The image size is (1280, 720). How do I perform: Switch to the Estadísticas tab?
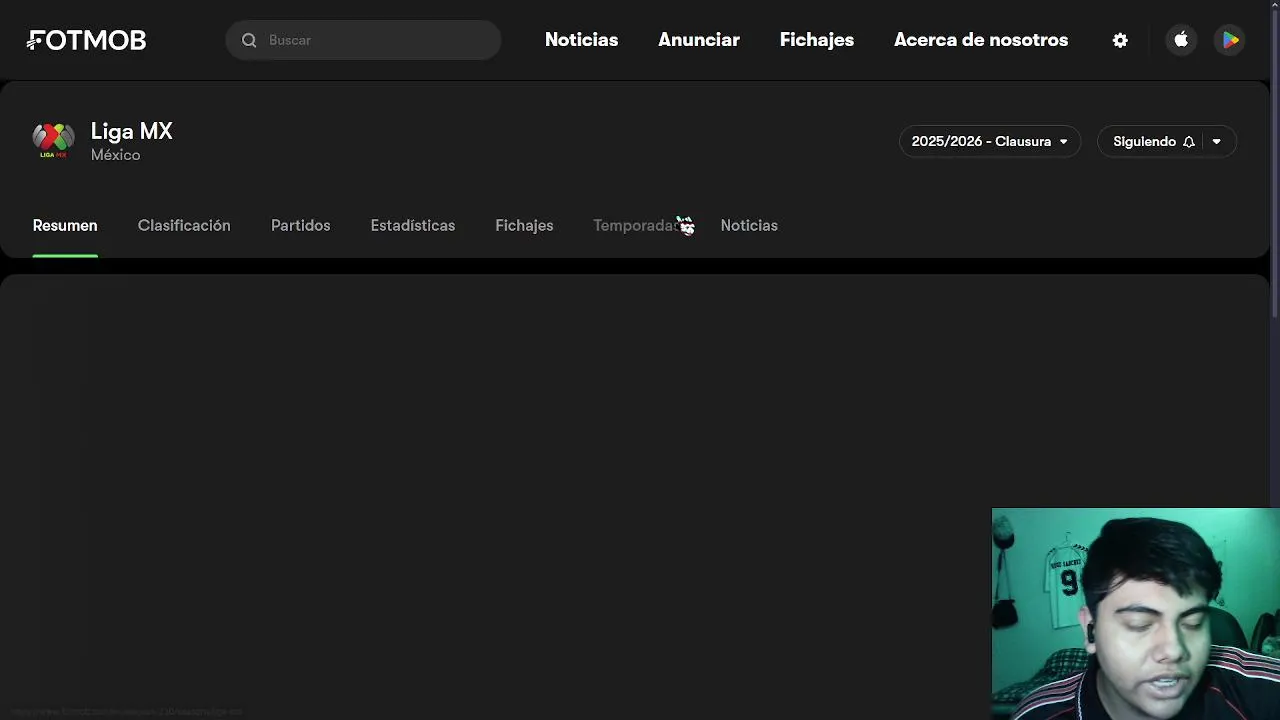[x=413, y=226]
